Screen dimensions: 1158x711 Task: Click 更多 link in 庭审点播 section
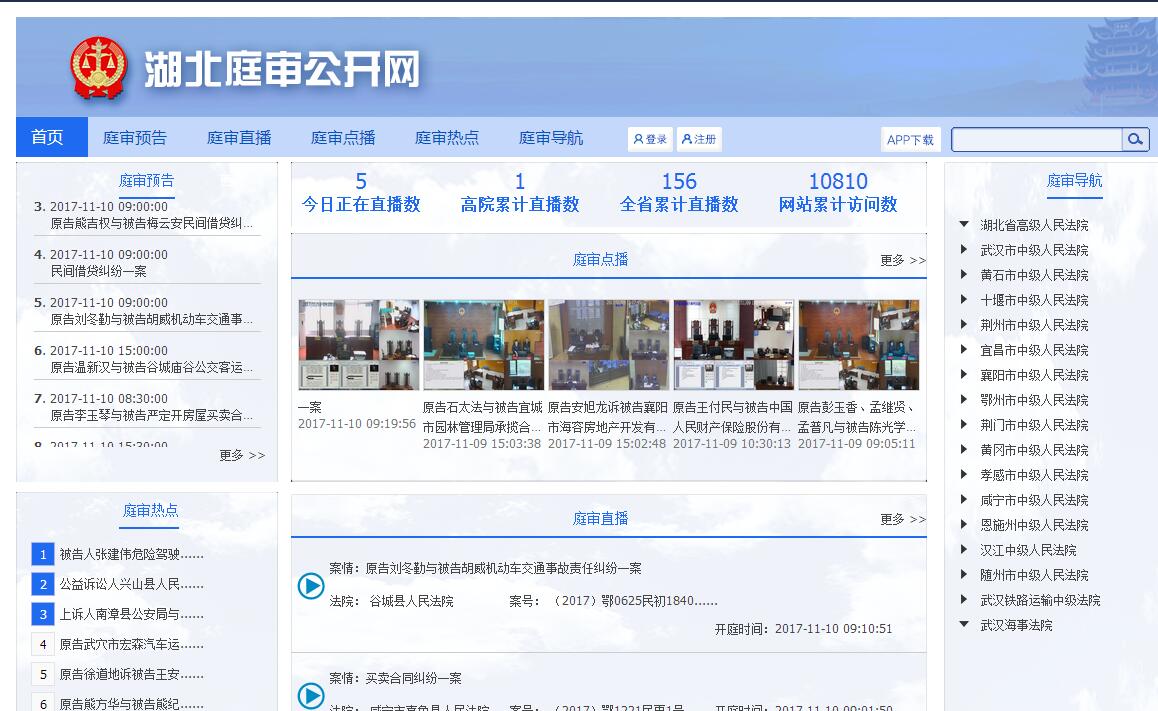pos(902,260)
